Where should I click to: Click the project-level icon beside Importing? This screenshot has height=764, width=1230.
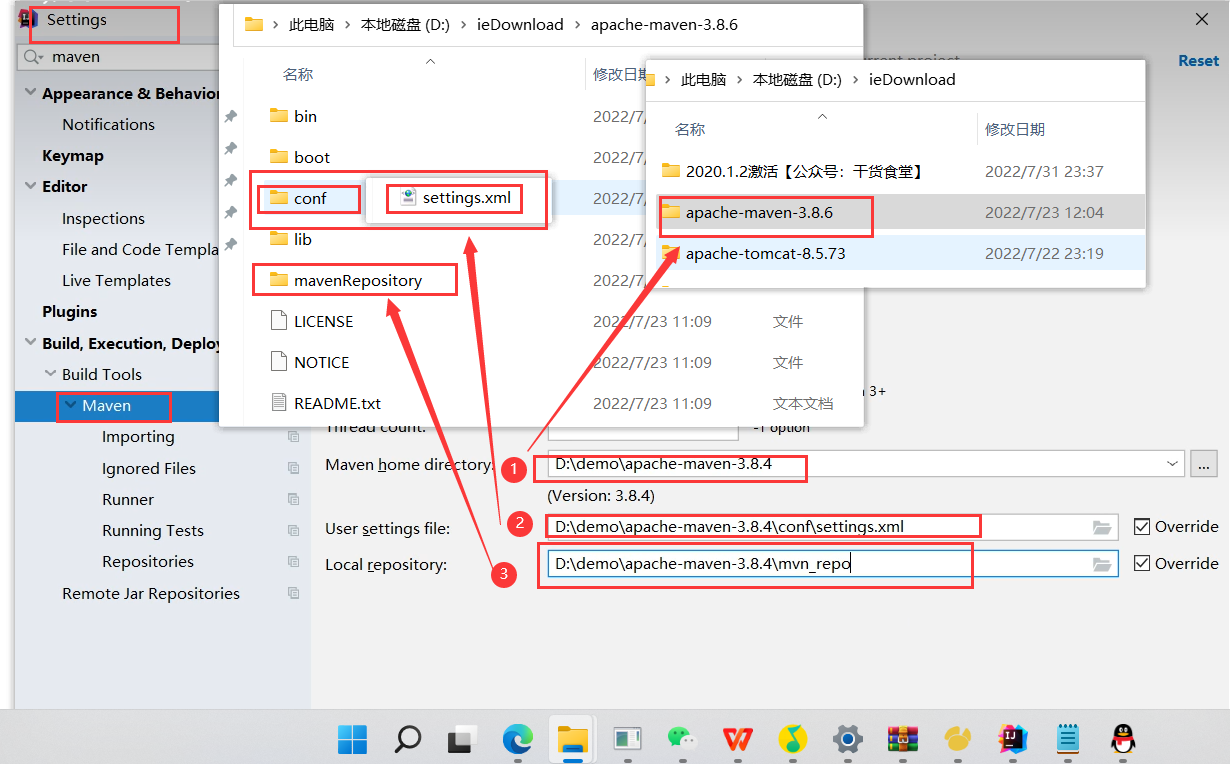pos(293,437)
